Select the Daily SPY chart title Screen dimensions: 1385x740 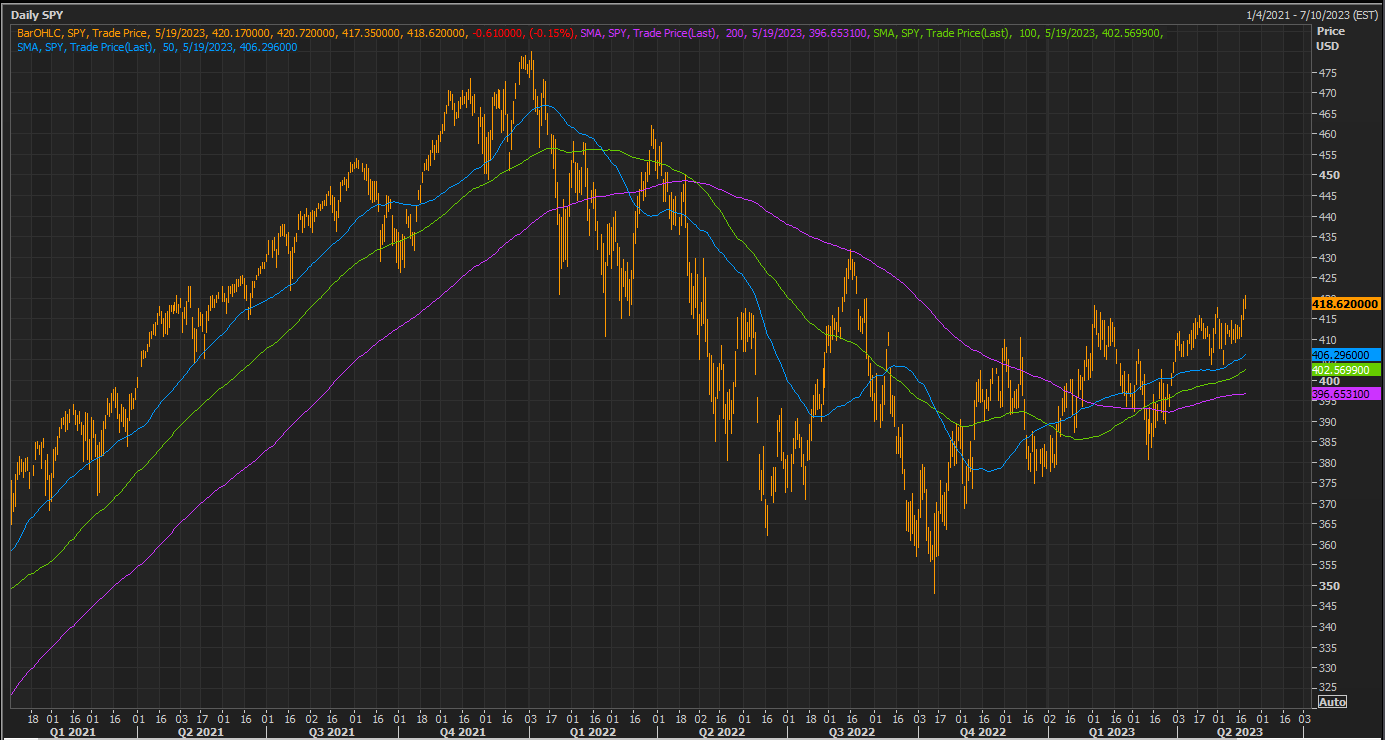click(x=39, y=16)
